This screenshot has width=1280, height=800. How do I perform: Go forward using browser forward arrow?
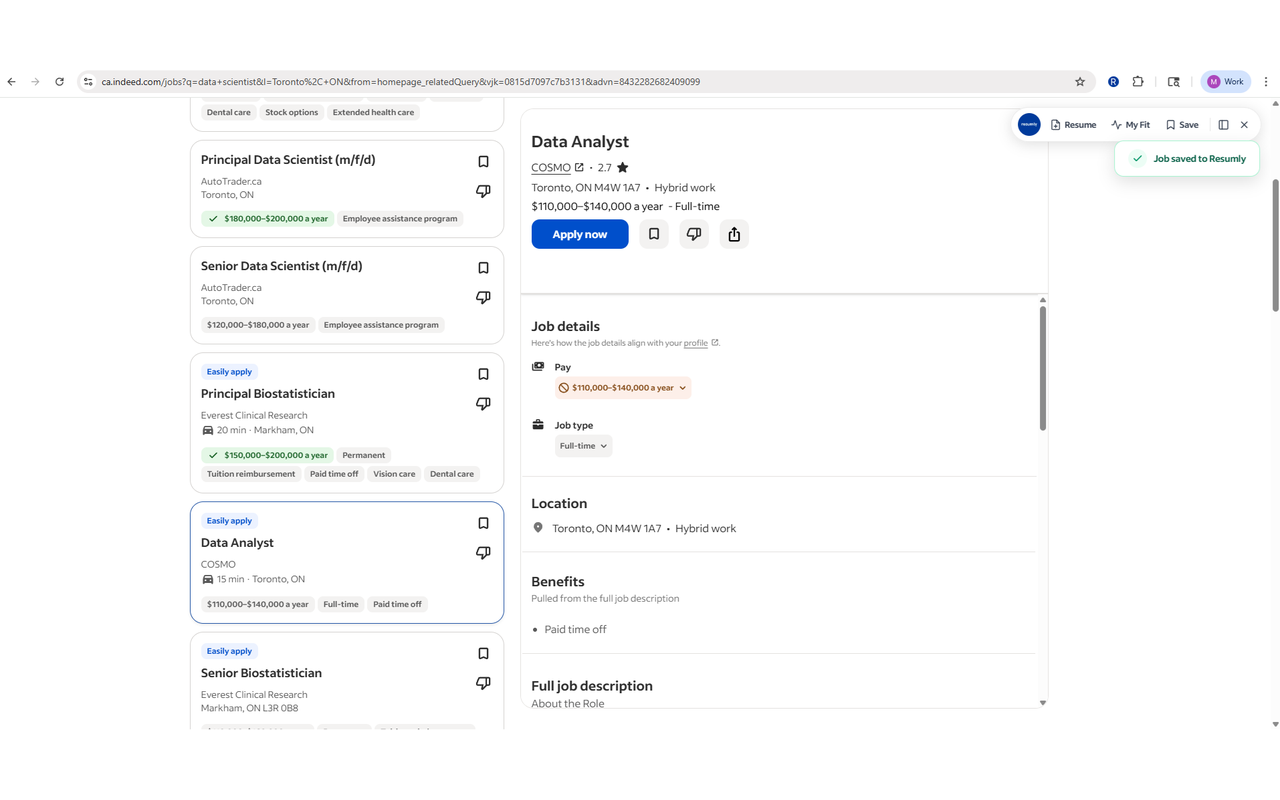coord(35,82)
